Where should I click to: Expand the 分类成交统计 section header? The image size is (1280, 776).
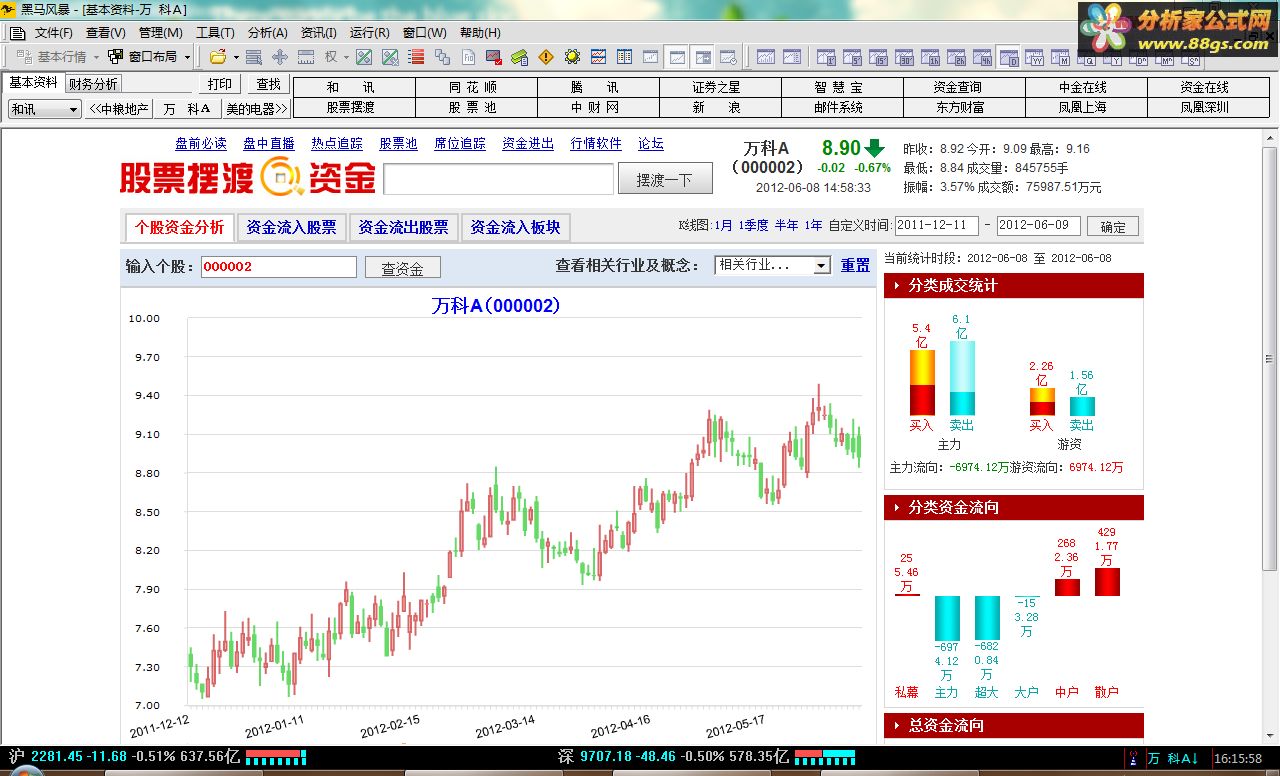(x=1013, y=285)
